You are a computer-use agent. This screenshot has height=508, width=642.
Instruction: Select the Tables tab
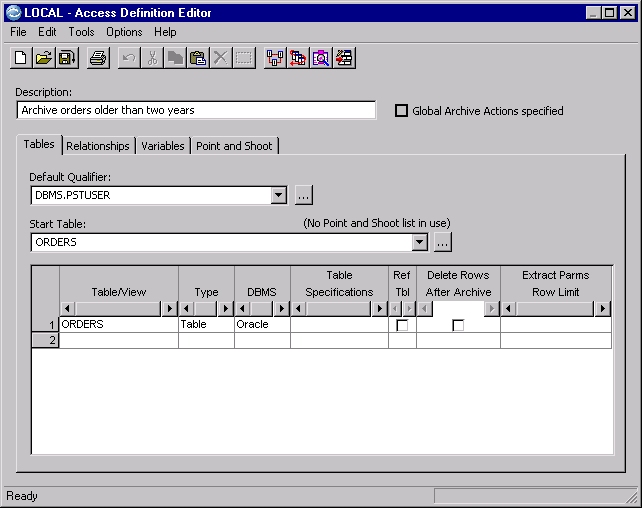point(39,144)
